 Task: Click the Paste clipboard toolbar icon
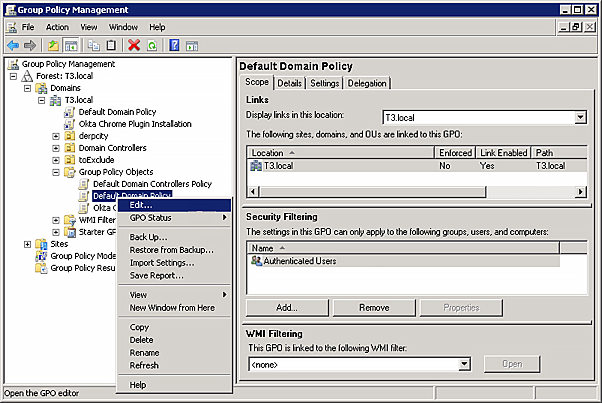tap(112, 45)
